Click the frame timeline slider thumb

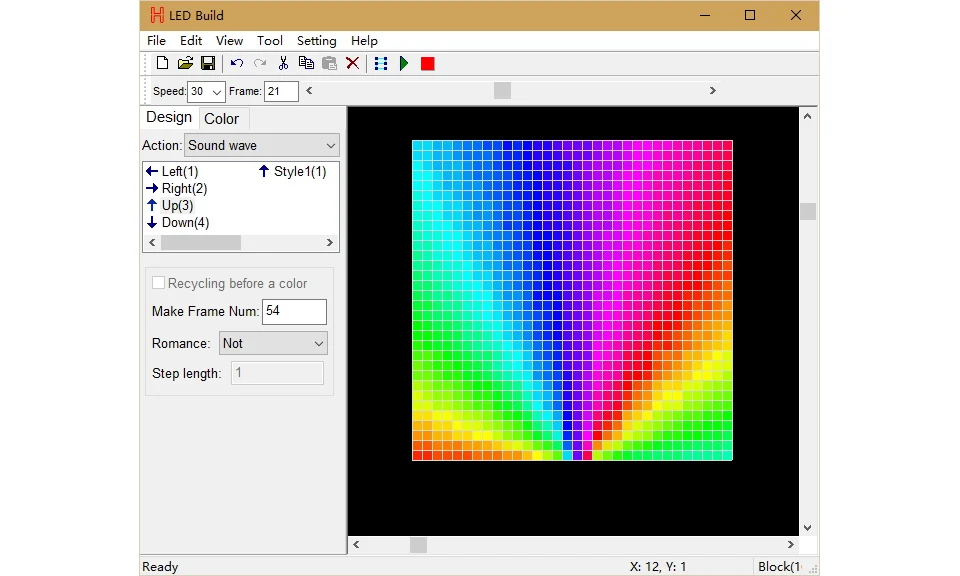pos(502,91)
